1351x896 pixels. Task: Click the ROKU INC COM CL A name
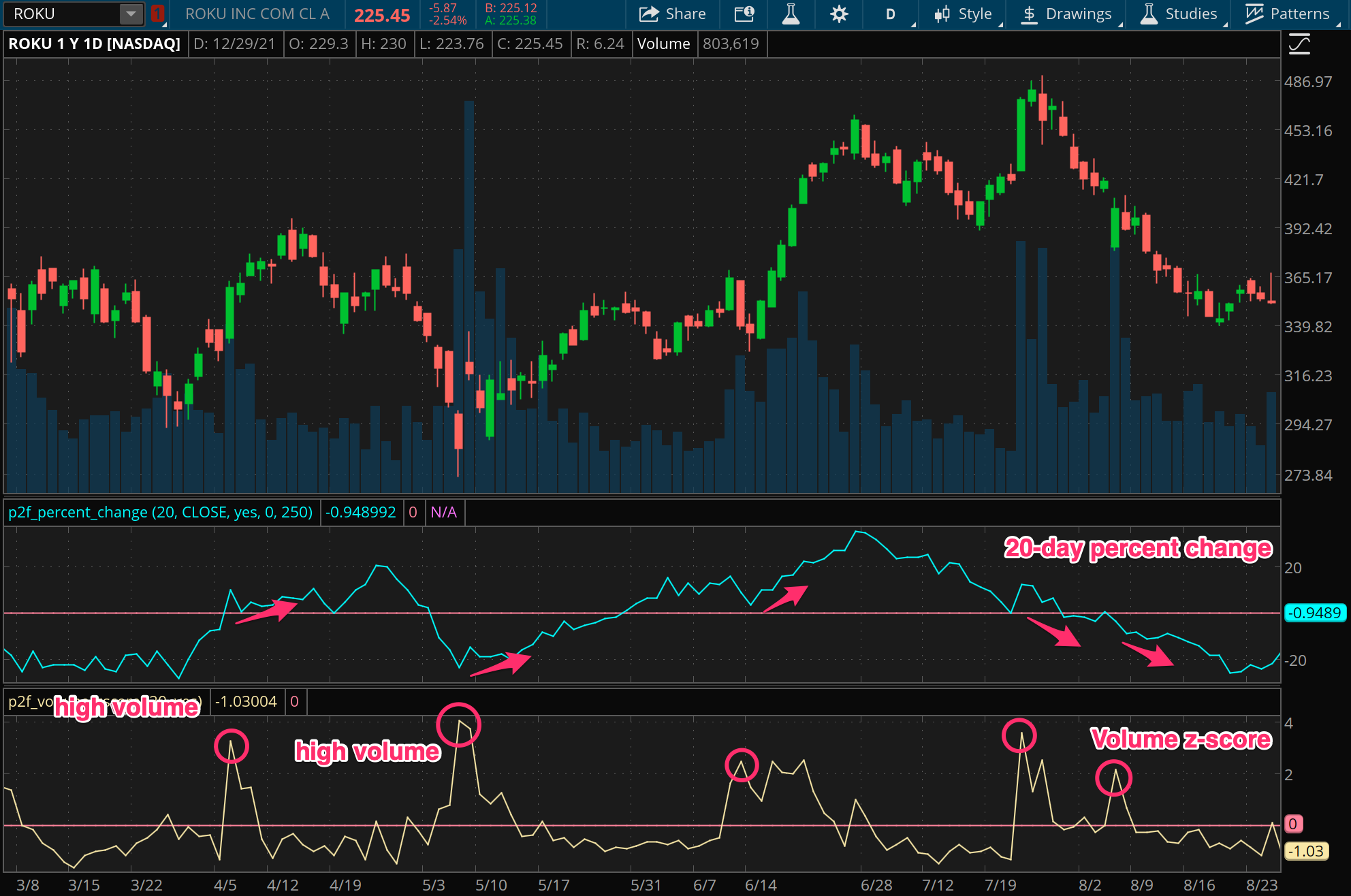(x=257, y=14)
